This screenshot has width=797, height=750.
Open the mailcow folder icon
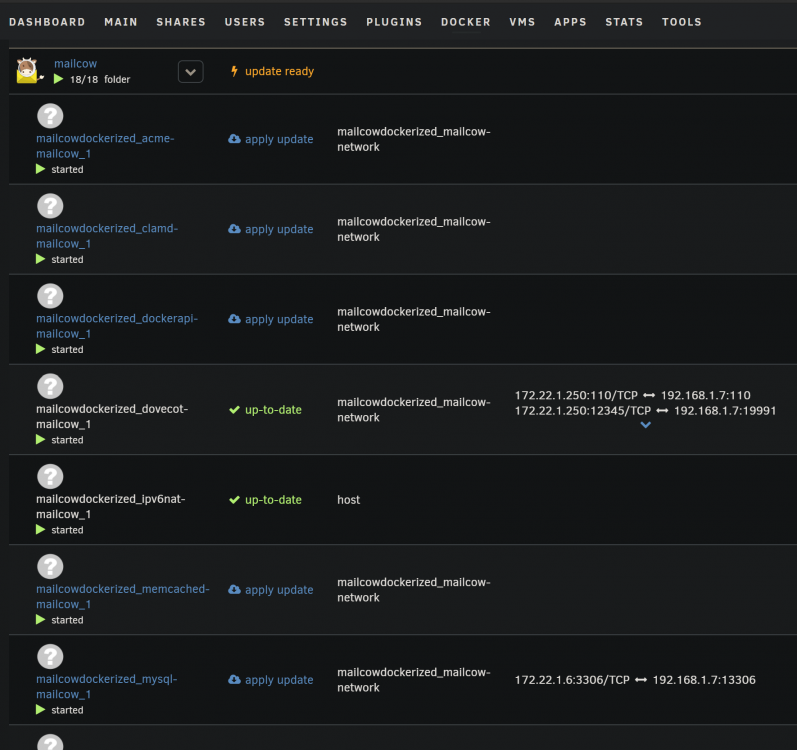[28, 70]
